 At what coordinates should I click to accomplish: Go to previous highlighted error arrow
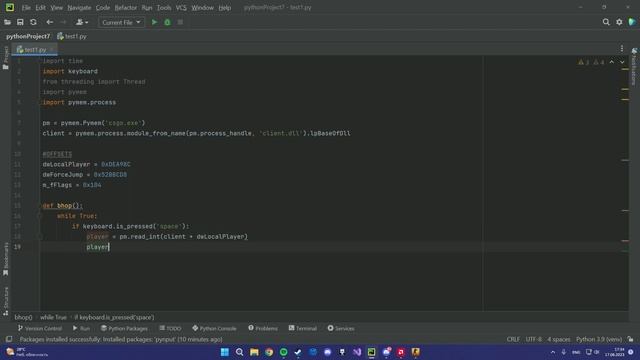click(x=611, y=62)
